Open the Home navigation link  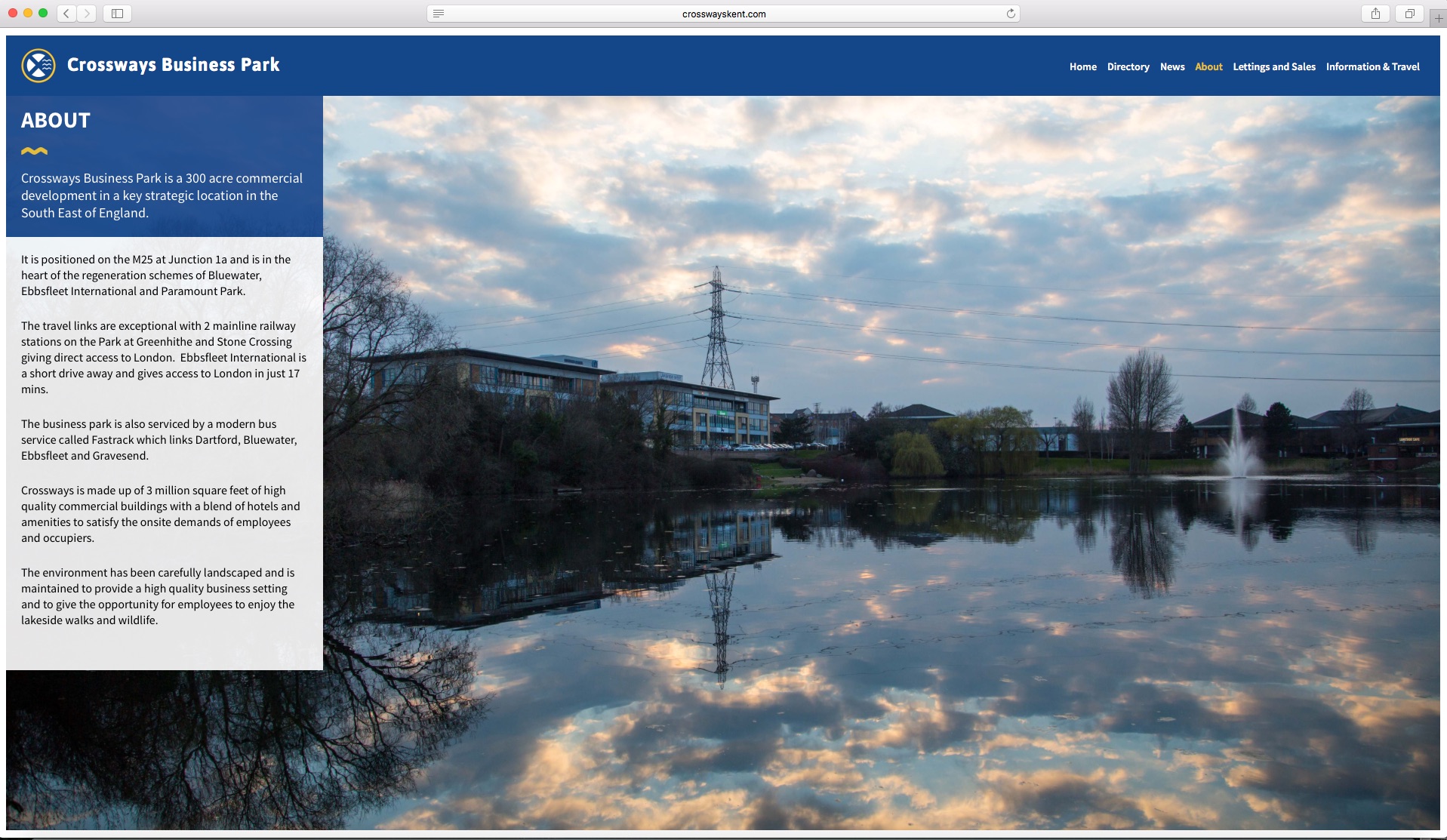1082,67
